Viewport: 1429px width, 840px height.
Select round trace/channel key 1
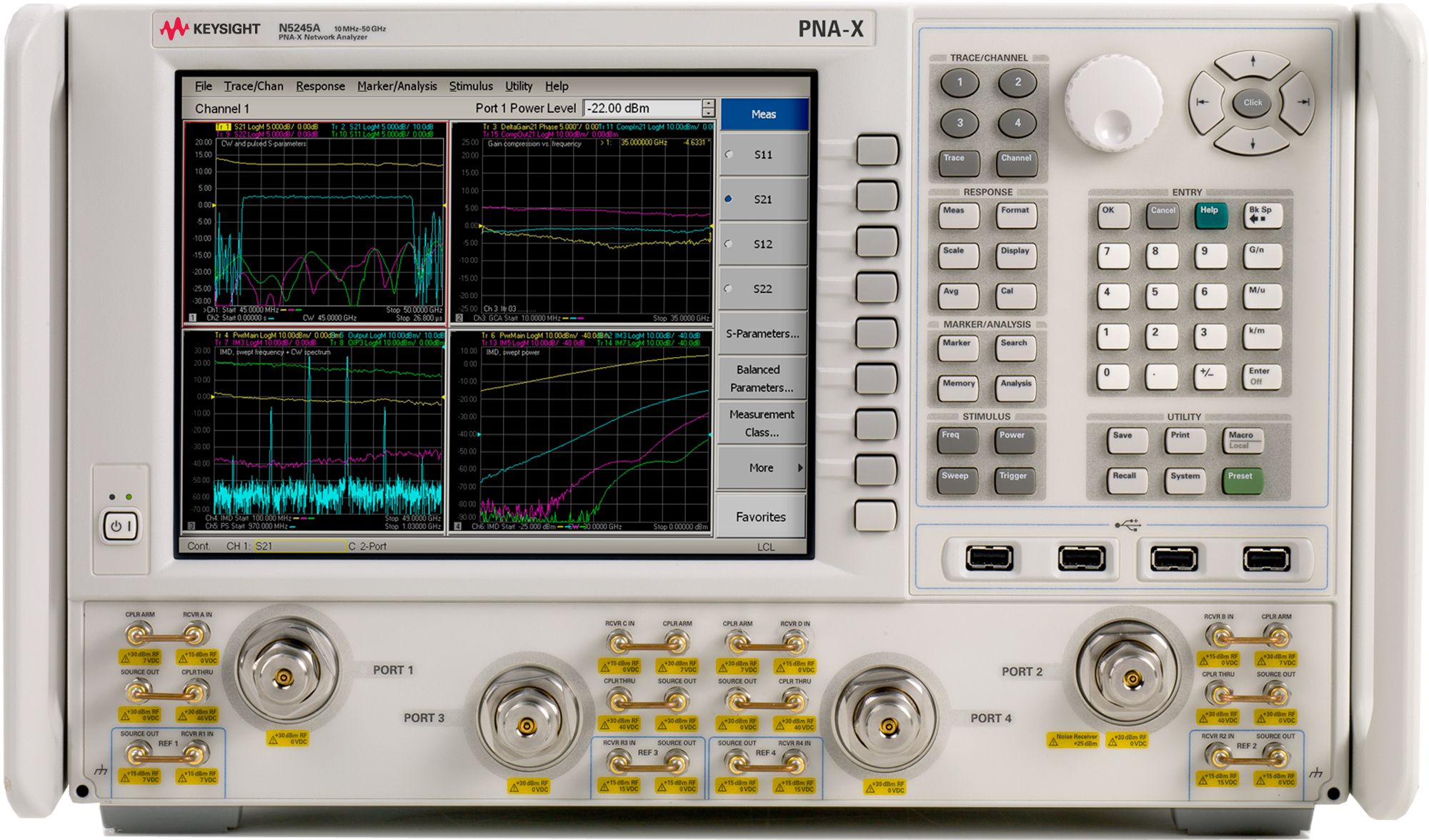coord(960,83)
